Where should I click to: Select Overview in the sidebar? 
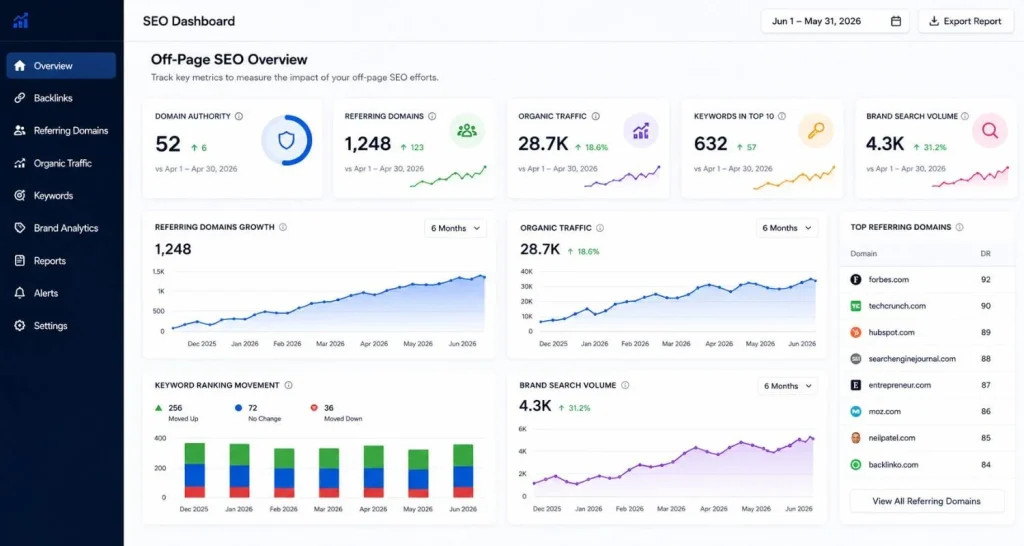(61, 66)
